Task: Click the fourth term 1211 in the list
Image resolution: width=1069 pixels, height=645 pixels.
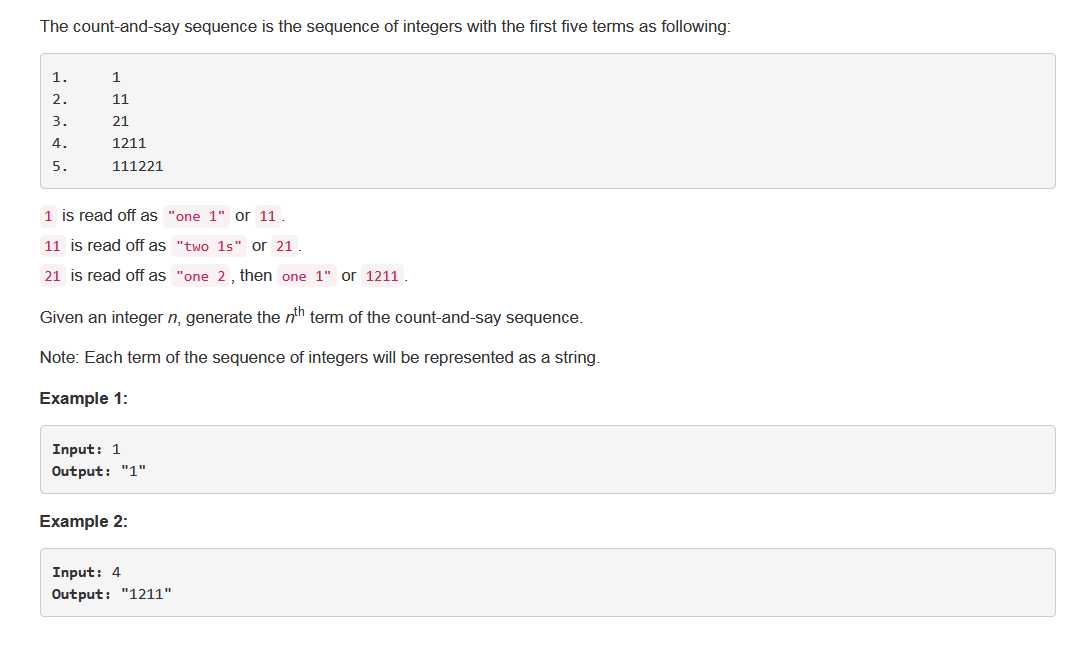Action: pyautogui.click(x=129, y=143)
